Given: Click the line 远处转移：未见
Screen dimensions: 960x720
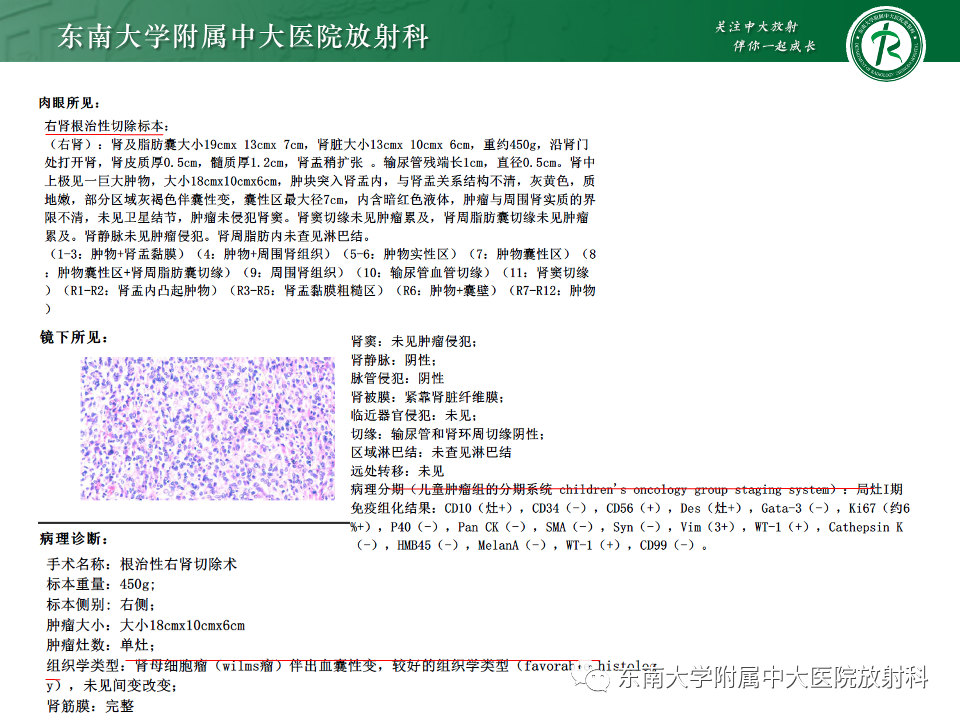Looking at the screenshot, I should pyautogui.click(x=397, y=471).
